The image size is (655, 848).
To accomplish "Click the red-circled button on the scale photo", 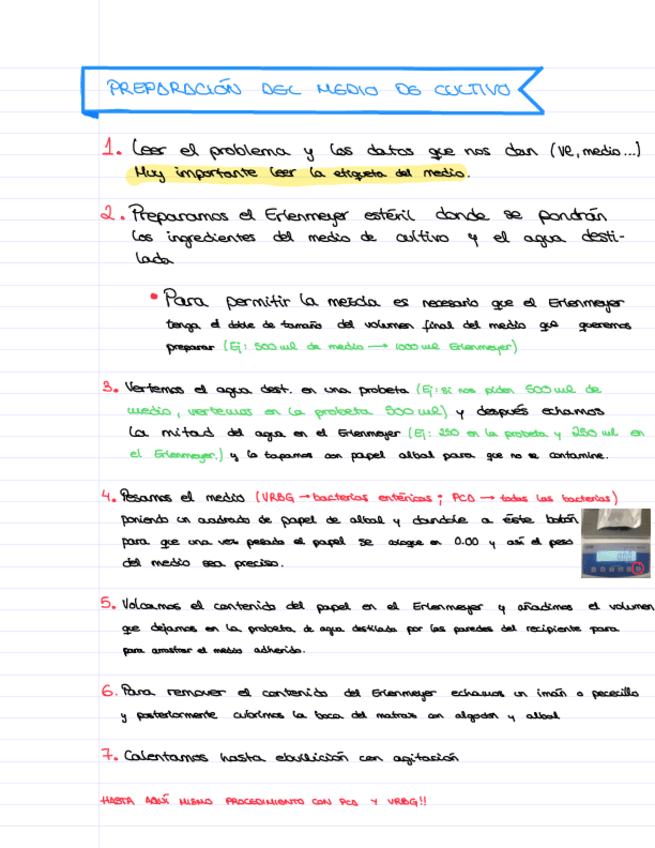I will 638,568.
